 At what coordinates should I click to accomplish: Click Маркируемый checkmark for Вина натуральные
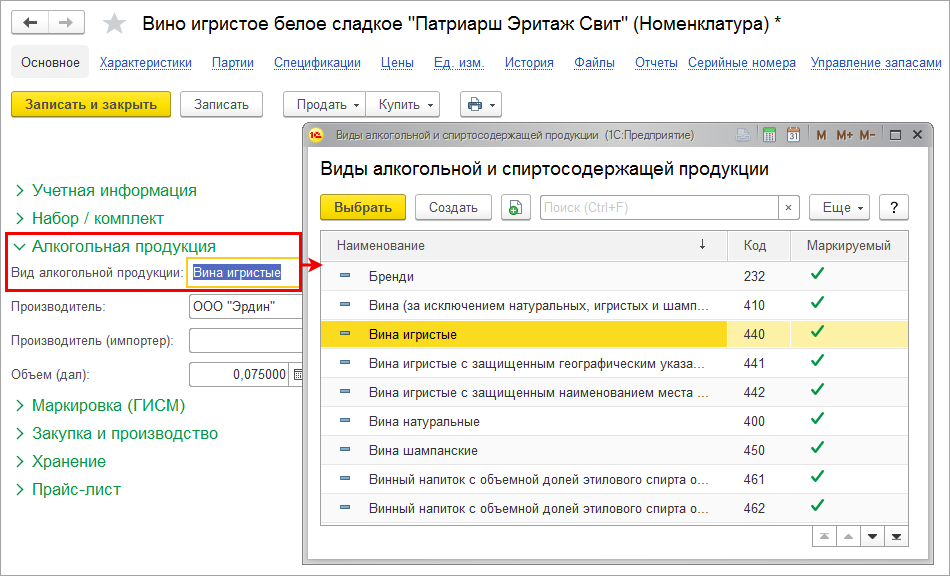pos(817,419)
